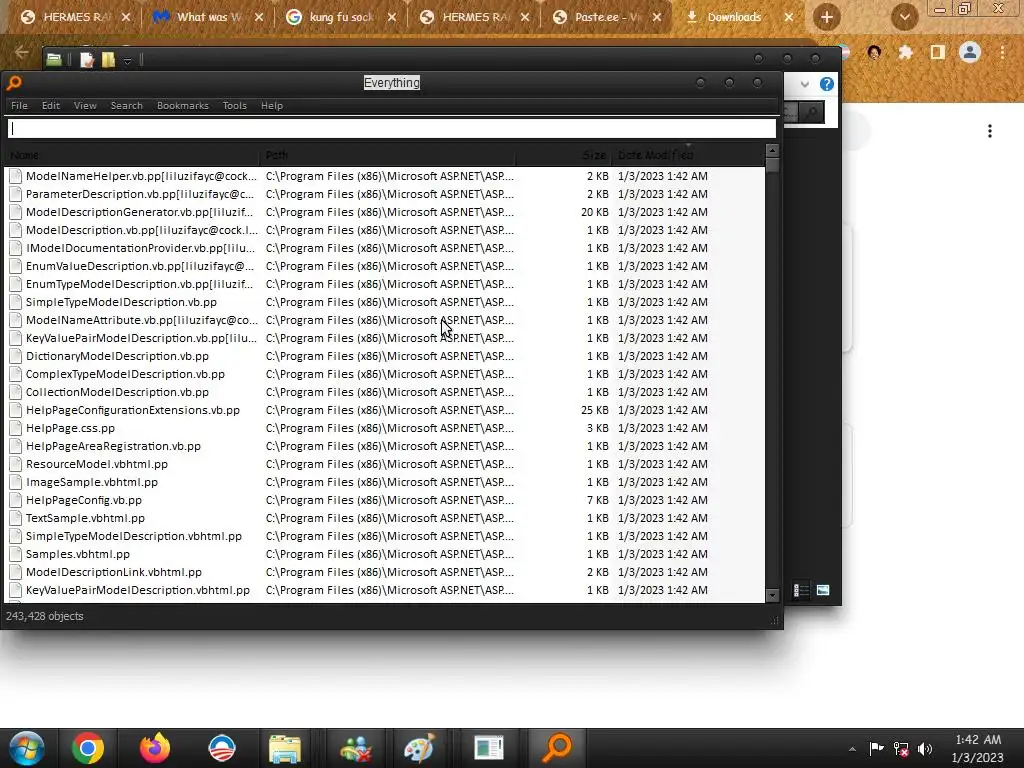The width and height of the screenshot is (1024, 768).
Task: Click the blue help icon in the Explorer window
Action: pos(827,84)
